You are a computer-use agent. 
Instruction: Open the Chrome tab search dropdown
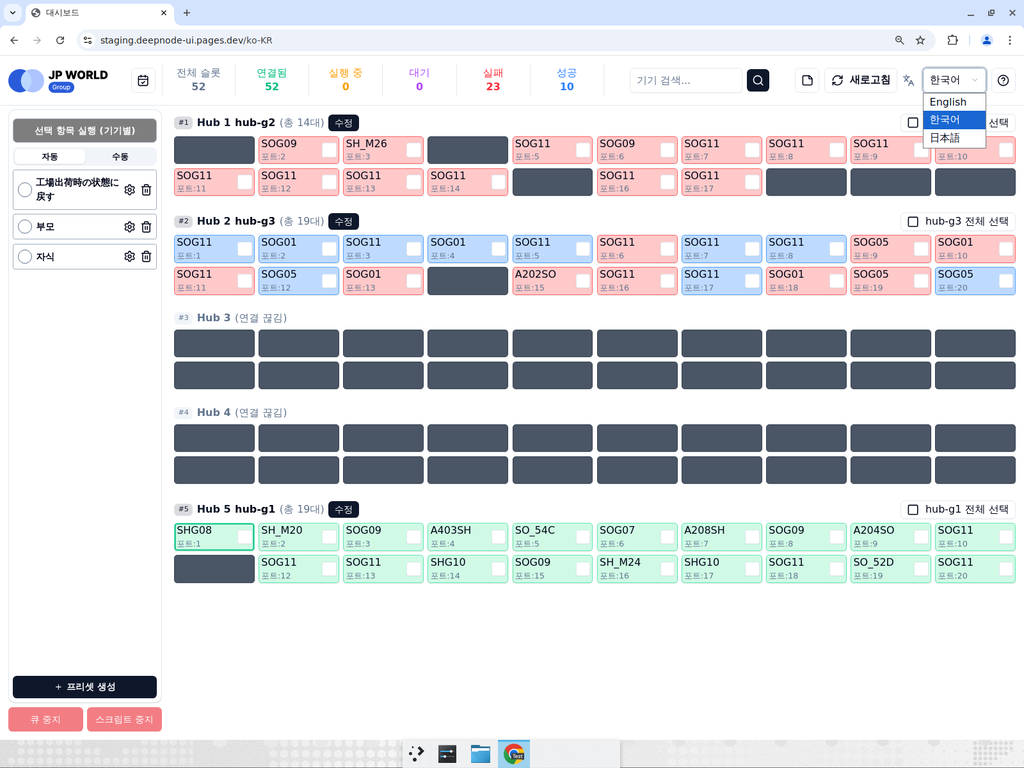(12, 12)
